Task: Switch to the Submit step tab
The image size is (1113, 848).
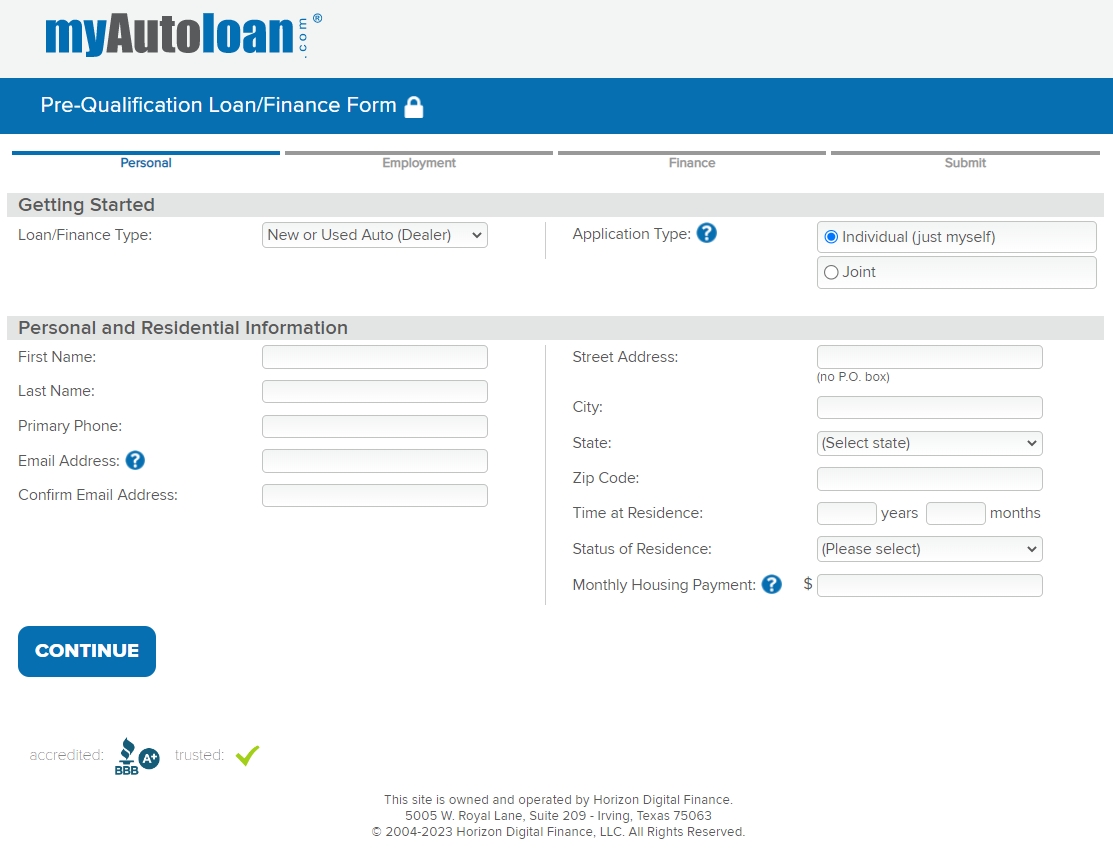Action: [x=965, y=161]
